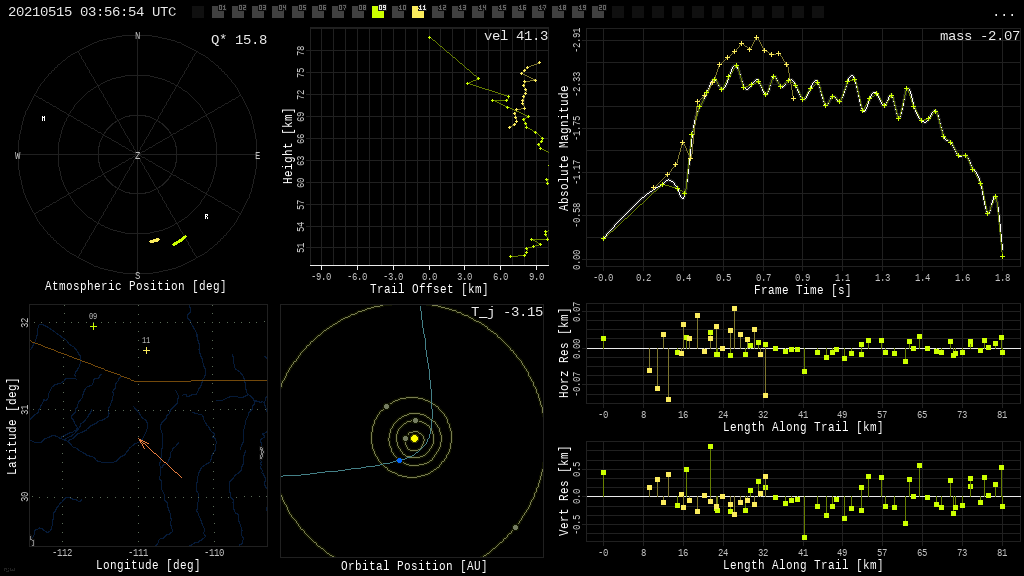The width and height of the screenshot is (1024, 576).
Task: Click the event timestamp 20210515 03:56:54 UTC
Action: click(x=92, y=12)
